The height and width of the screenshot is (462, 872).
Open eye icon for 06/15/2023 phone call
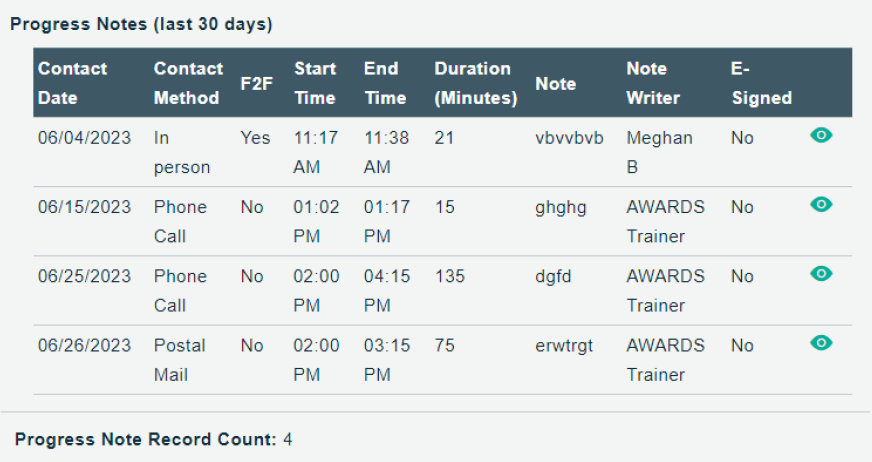coord(821,204)
